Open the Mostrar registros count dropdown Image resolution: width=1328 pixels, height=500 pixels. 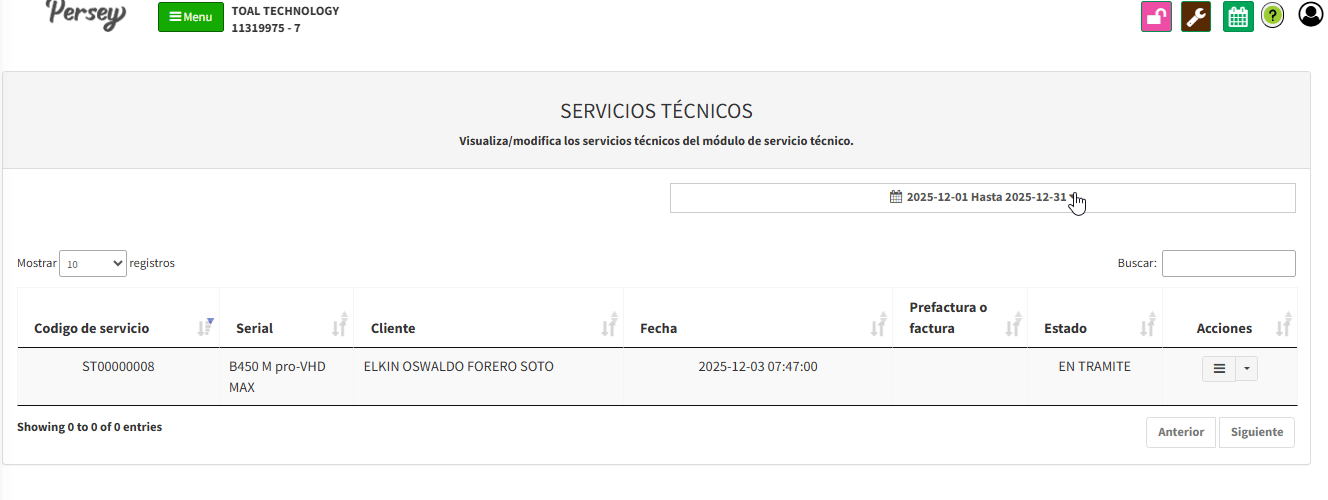pos(93,264)
